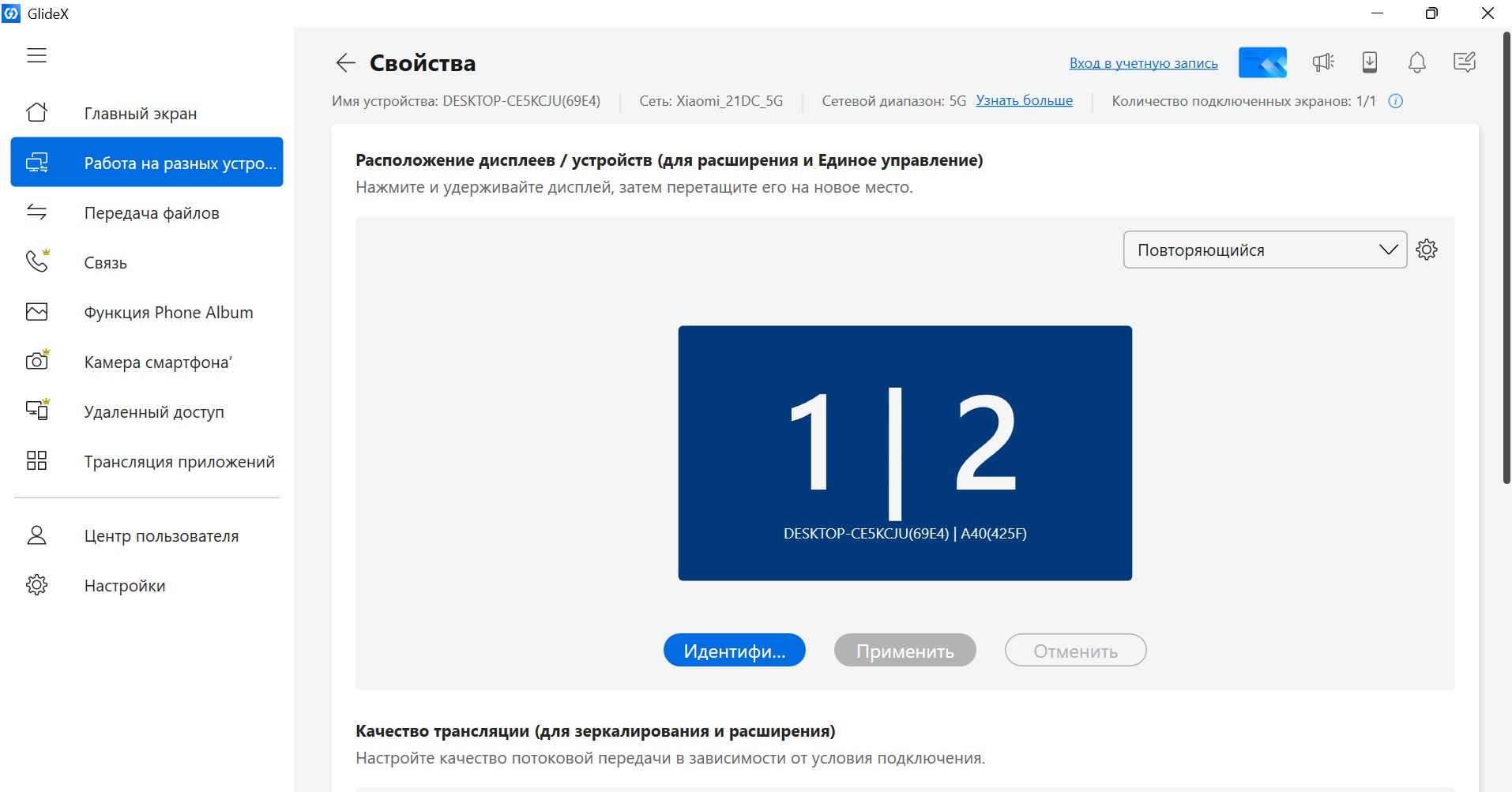Click the smartphone camera icon

click(x=37, y=361)
